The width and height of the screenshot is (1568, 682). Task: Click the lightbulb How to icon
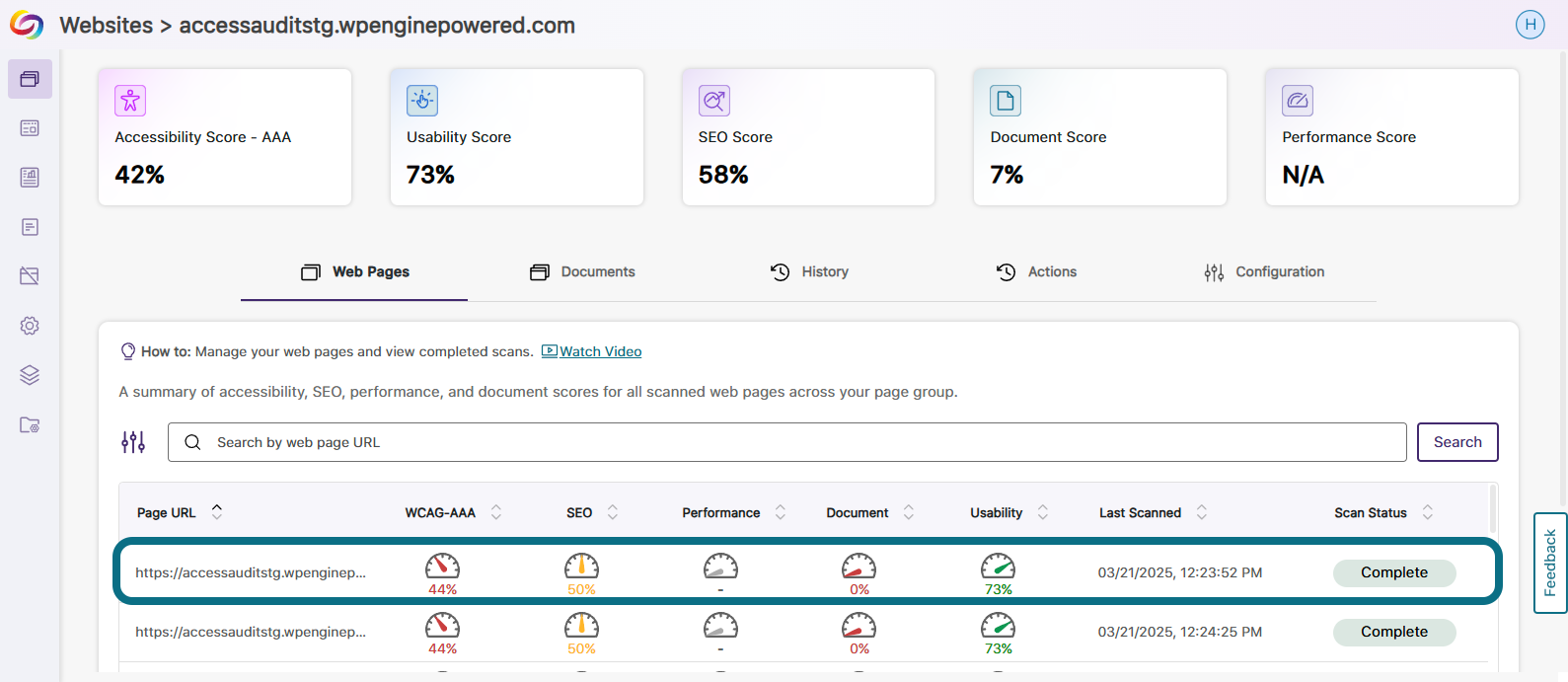coord(127,351)
